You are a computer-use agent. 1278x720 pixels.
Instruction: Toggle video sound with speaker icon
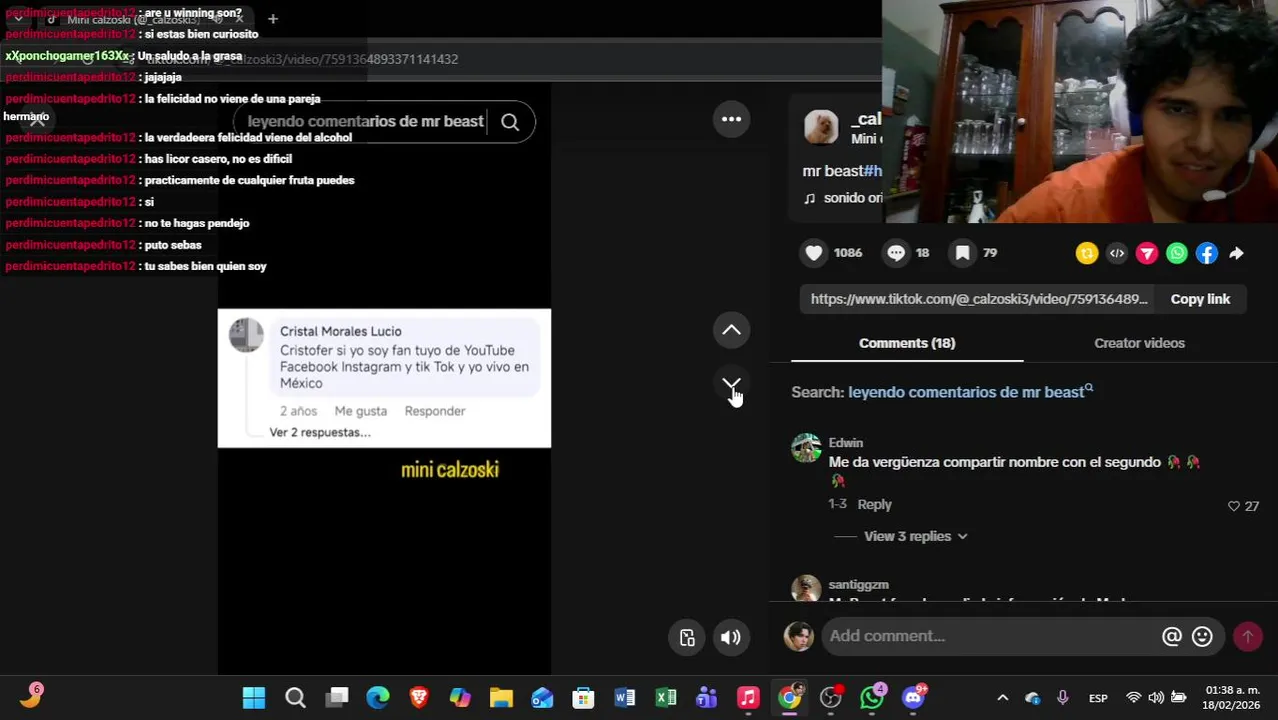tap(731, 638)
